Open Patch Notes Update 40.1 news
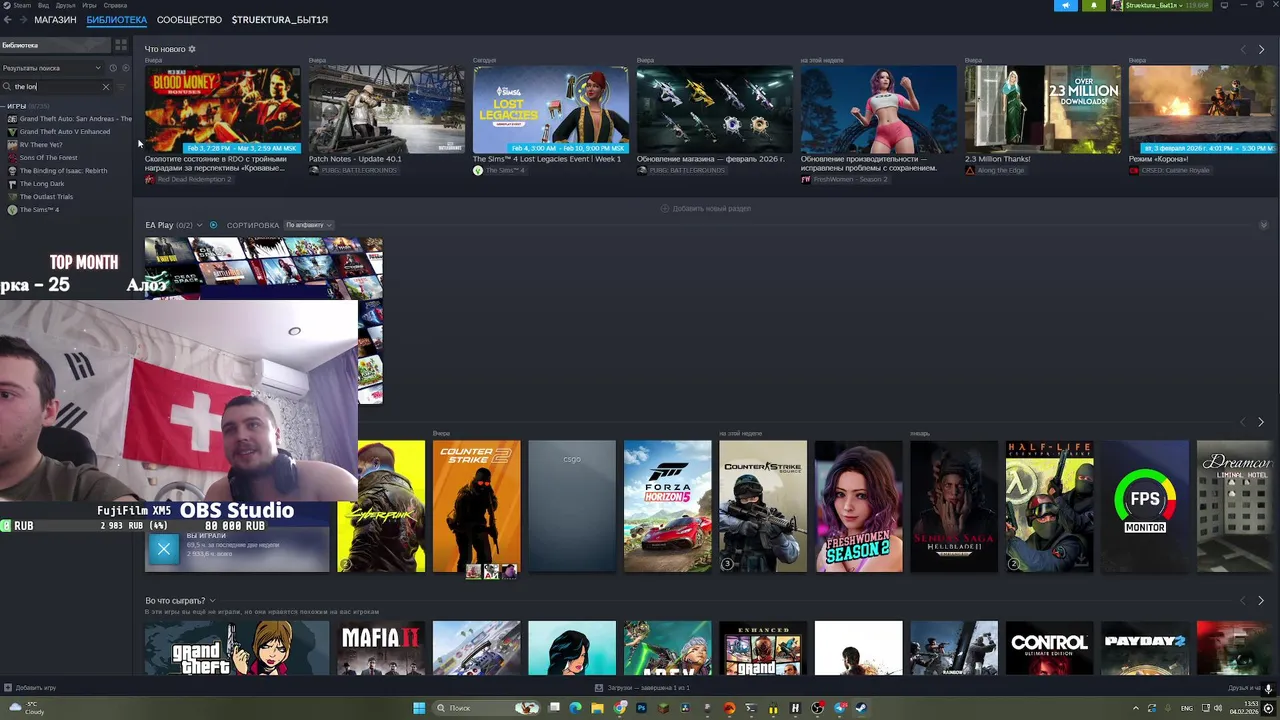The height and width of the screenshot is (720, 1280). click(x=387, y=110)
